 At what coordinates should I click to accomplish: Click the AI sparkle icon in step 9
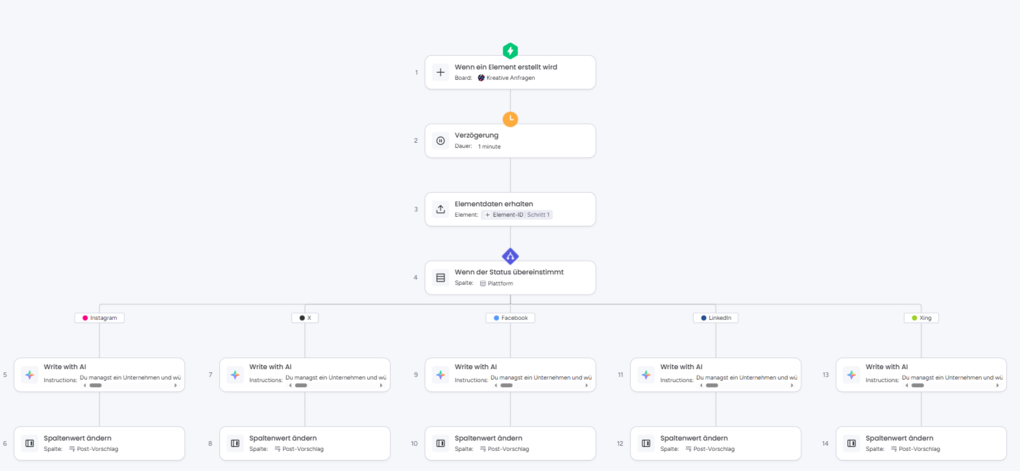click(440, 375)
